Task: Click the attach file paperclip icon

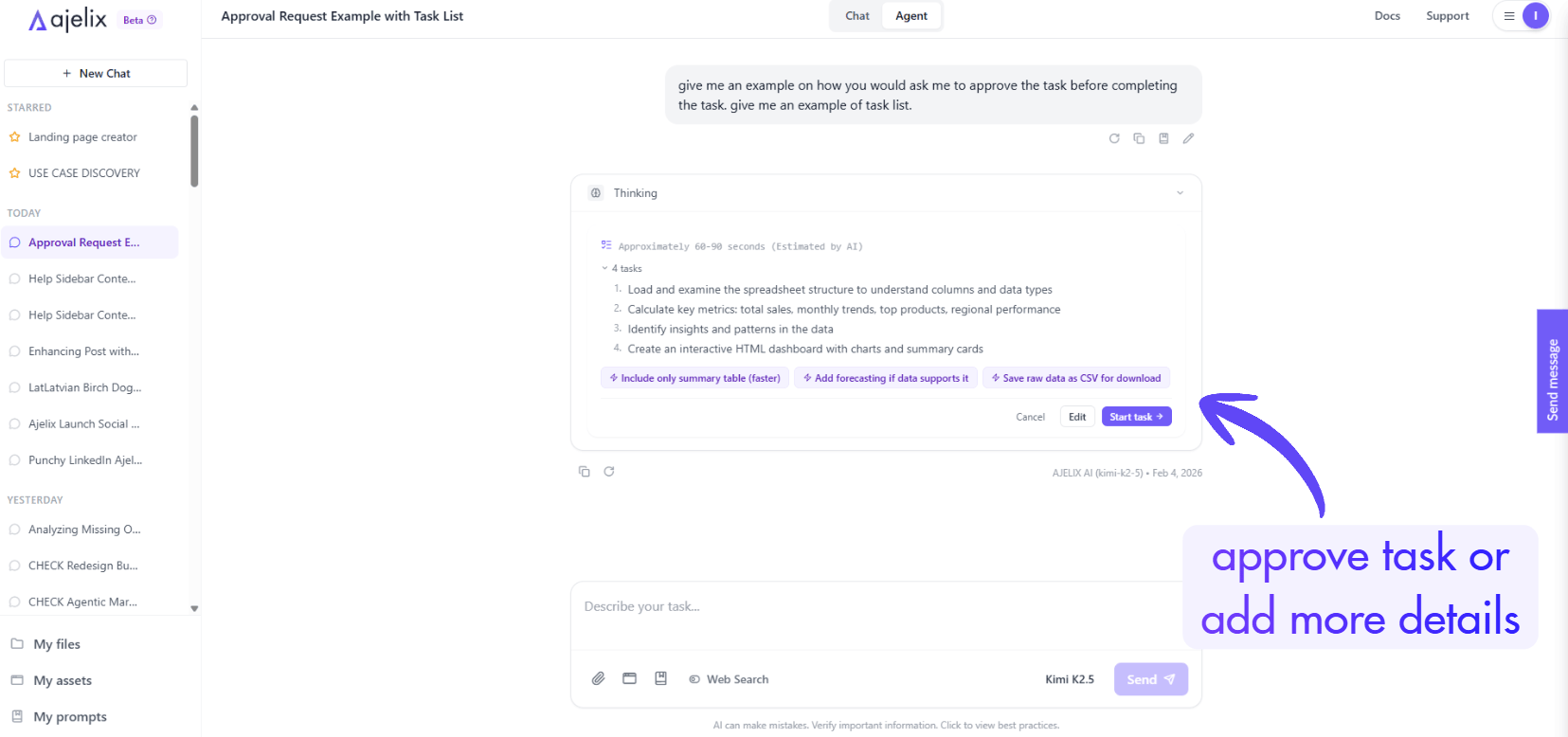Action: (599, 678)
